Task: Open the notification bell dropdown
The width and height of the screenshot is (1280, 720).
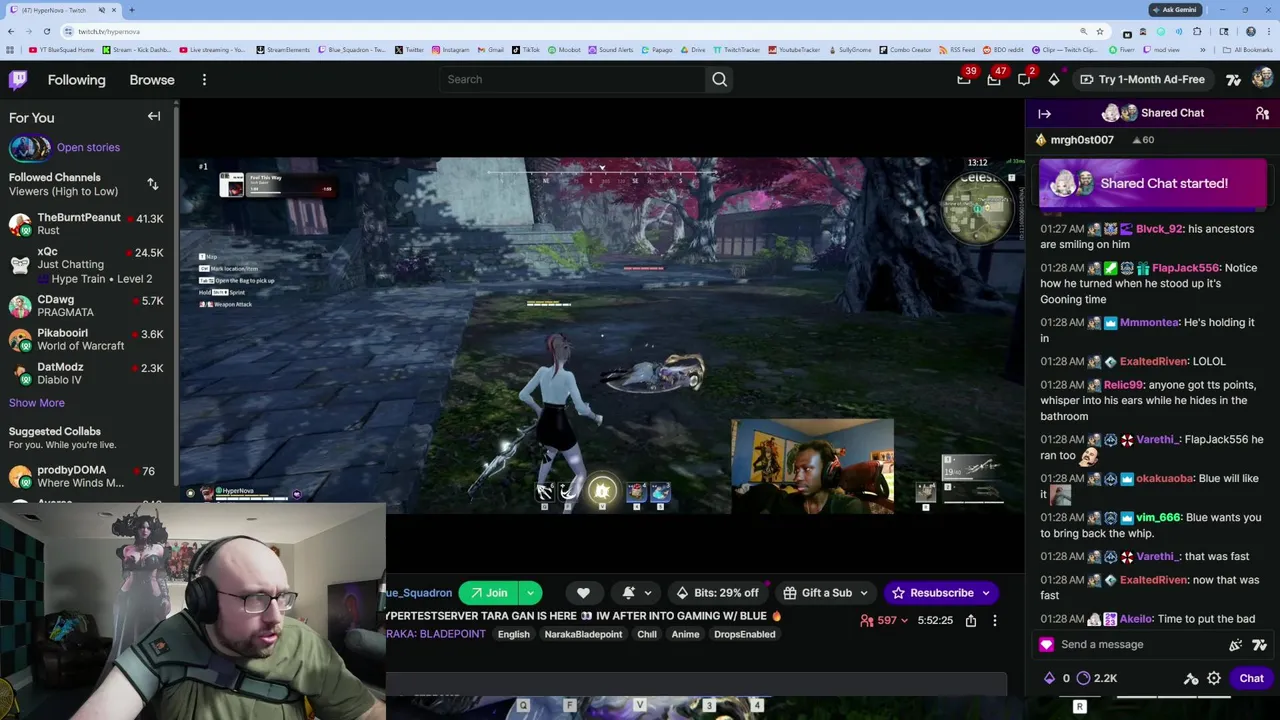Action: click(x=637, y=593)
